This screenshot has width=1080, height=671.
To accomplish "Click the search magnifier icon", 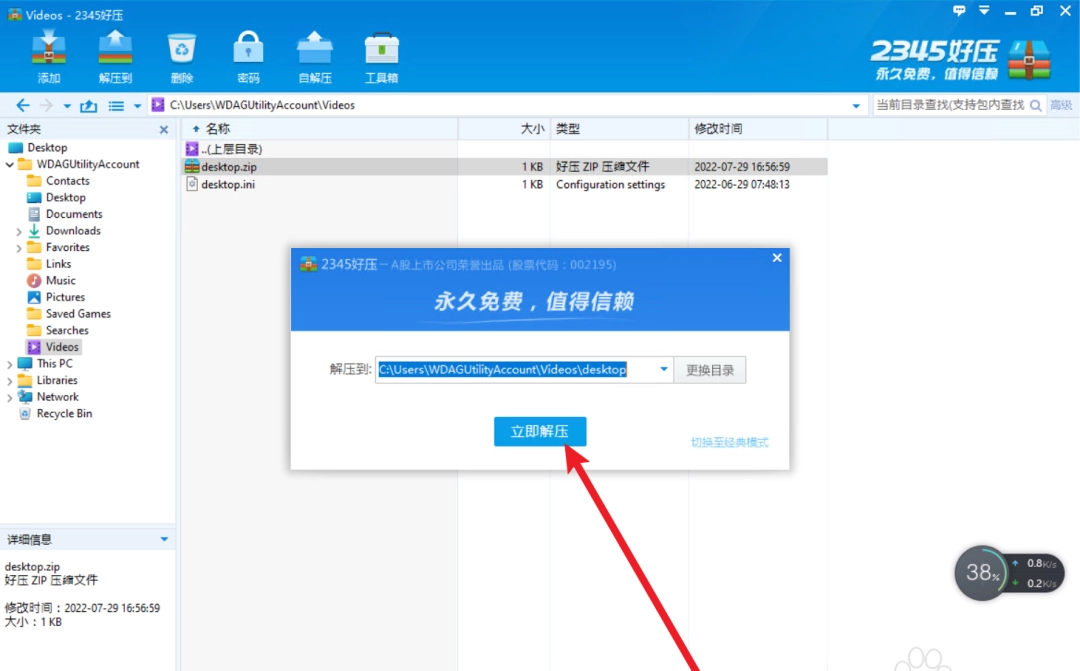I will tap(1035, 105).
